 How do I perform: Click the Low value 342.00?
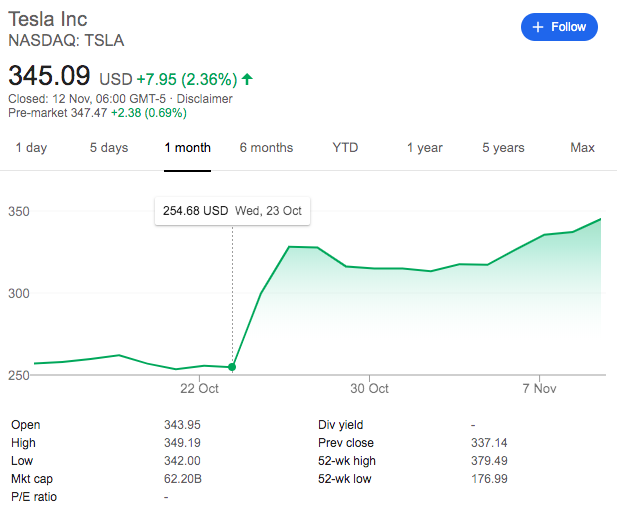pyautogui.click(x=182, y=461)
